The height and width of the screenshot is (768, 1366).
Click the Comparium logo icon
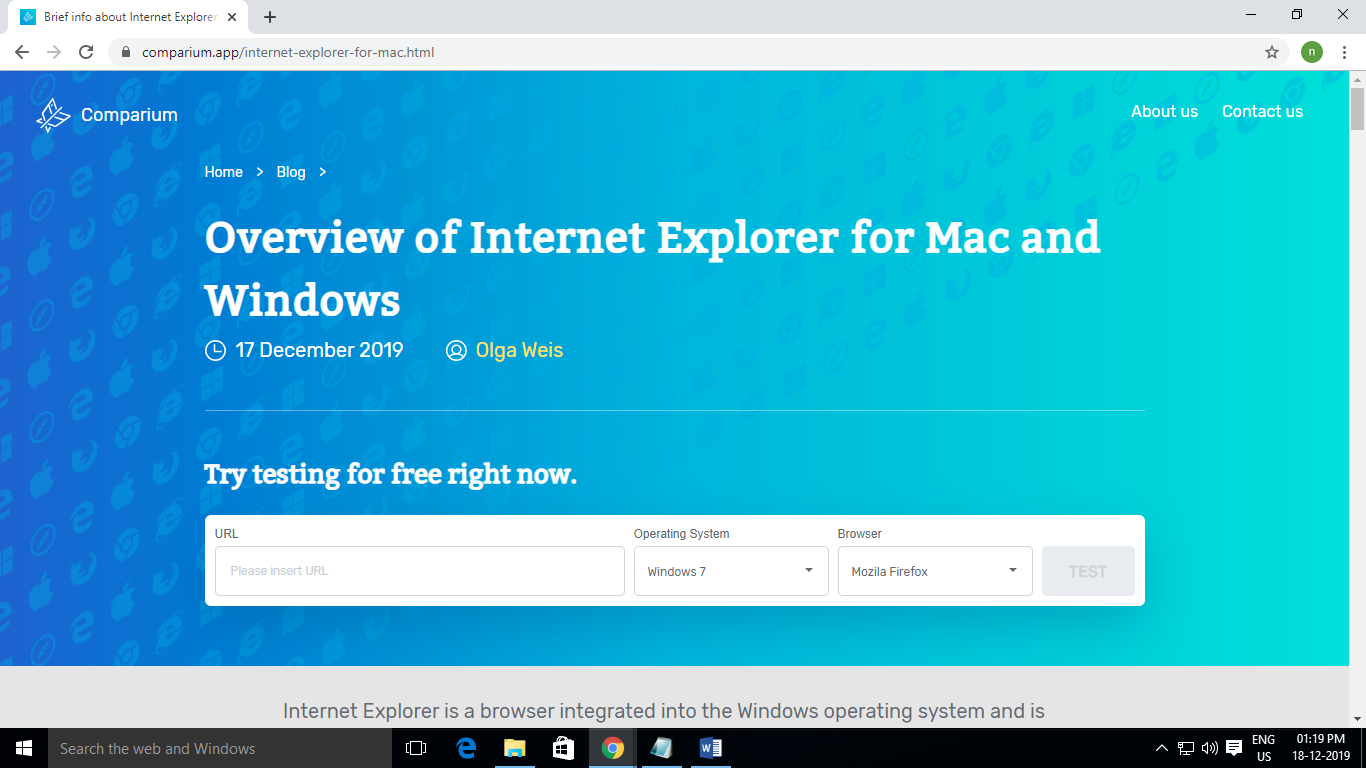53,115
